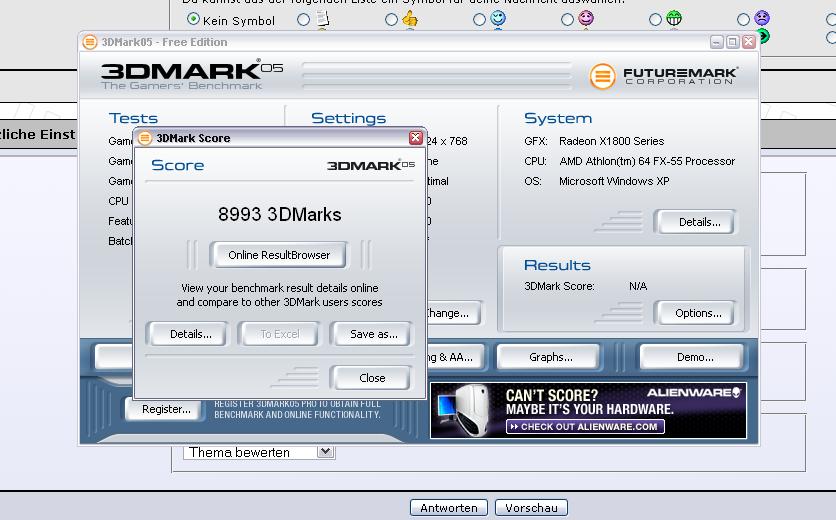Click the thumbs-up post icon

[410, 19]
